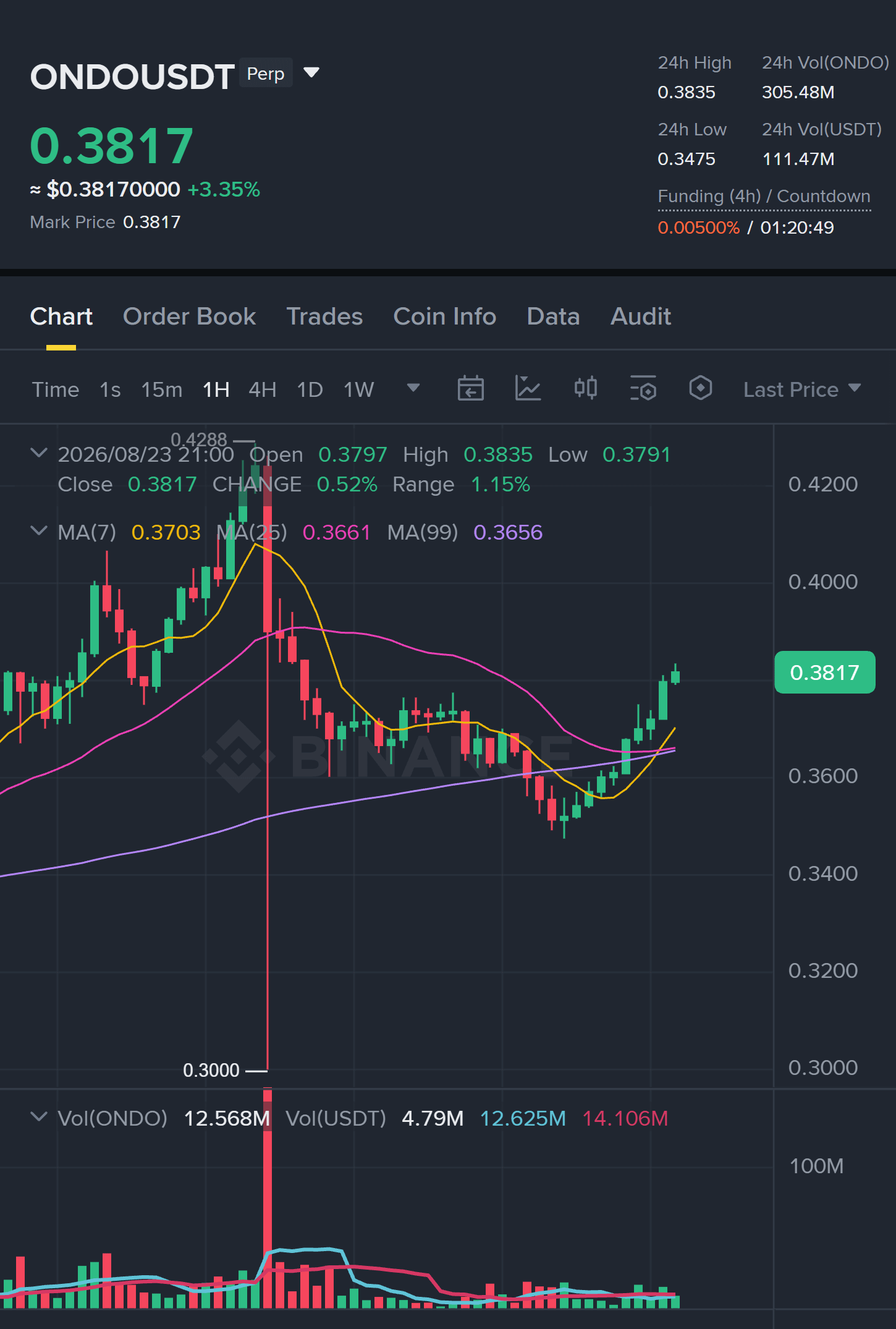Open the ONDOUSDT pair selector arrow
This screenshot has height=1329, width=896.
[312, 73]
